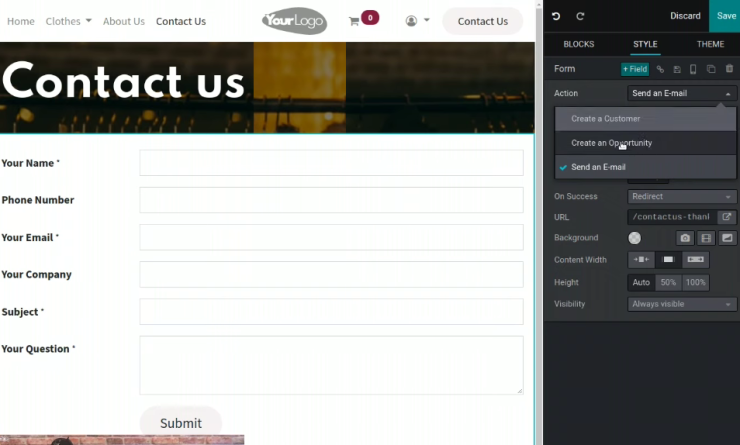
Task: Collapse the Action dropdown
Action: tap(681, 93)
